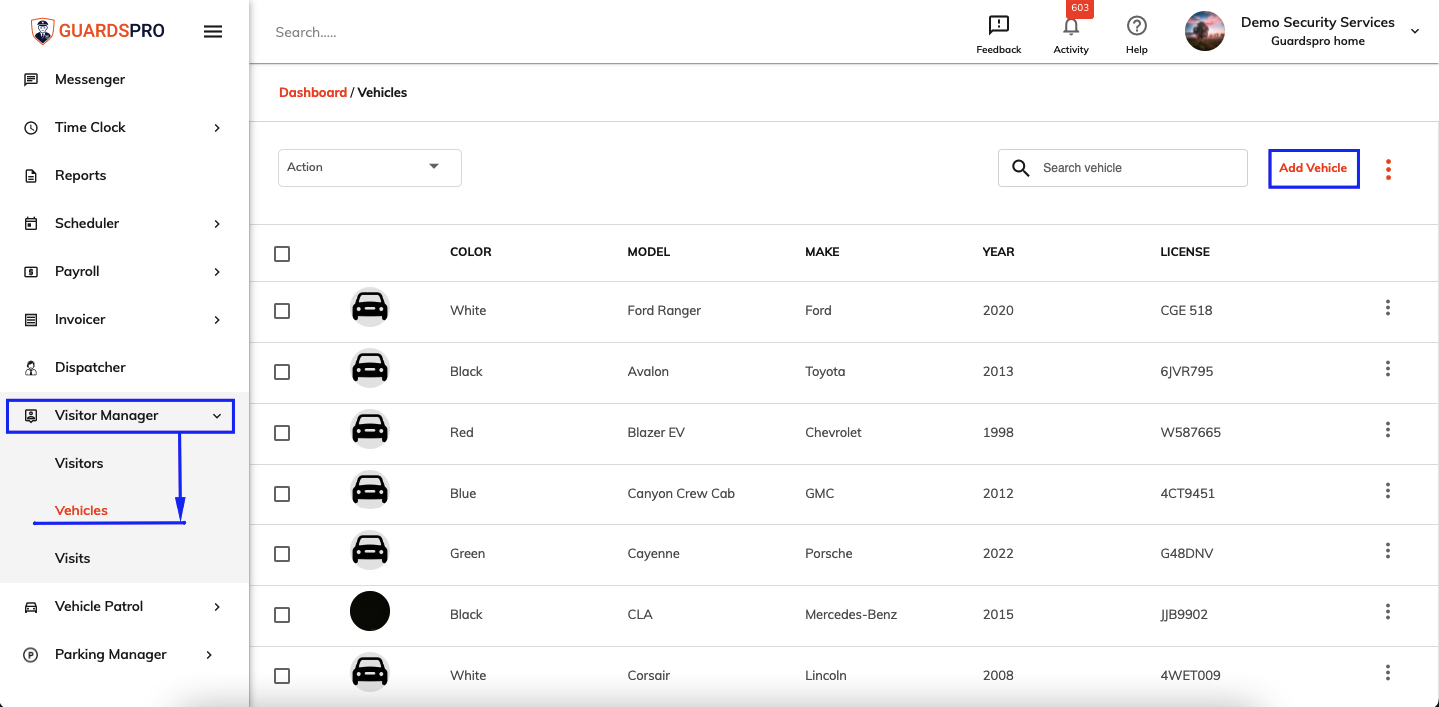The image size is (1439, 707).
Task: Check the box for the white Ford Ranger
Action: pyautogui.click(x=282, y=311)
